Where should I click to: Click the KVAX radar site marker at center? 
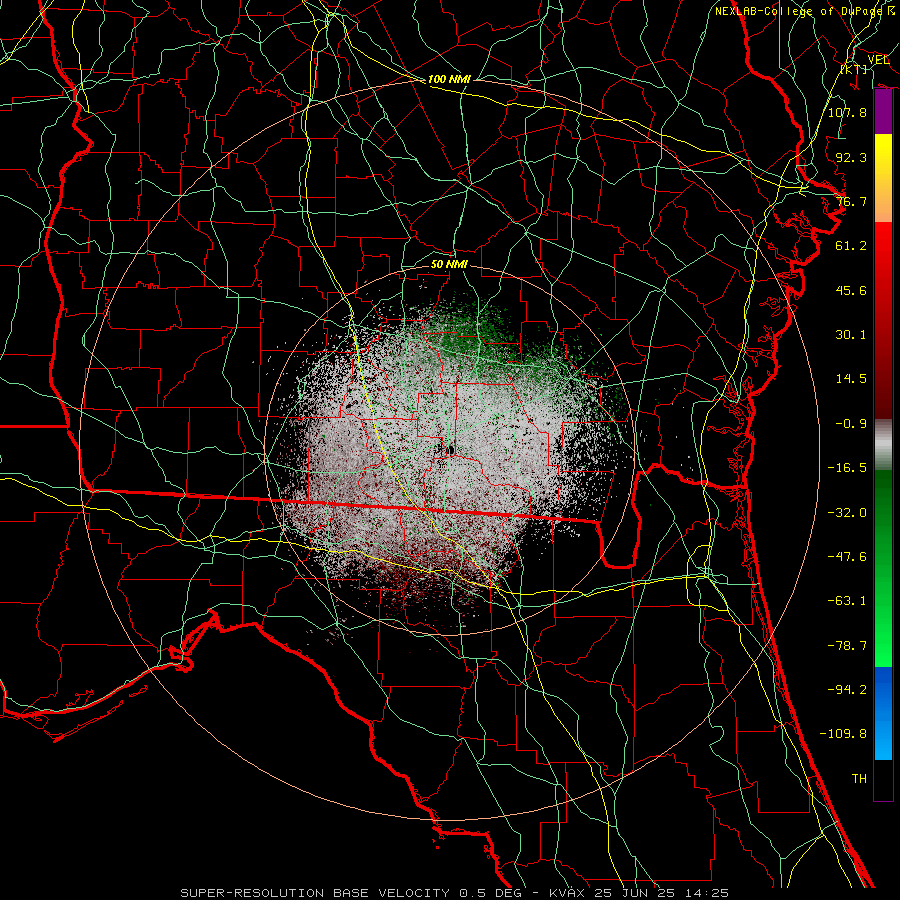tap(450, 451)
